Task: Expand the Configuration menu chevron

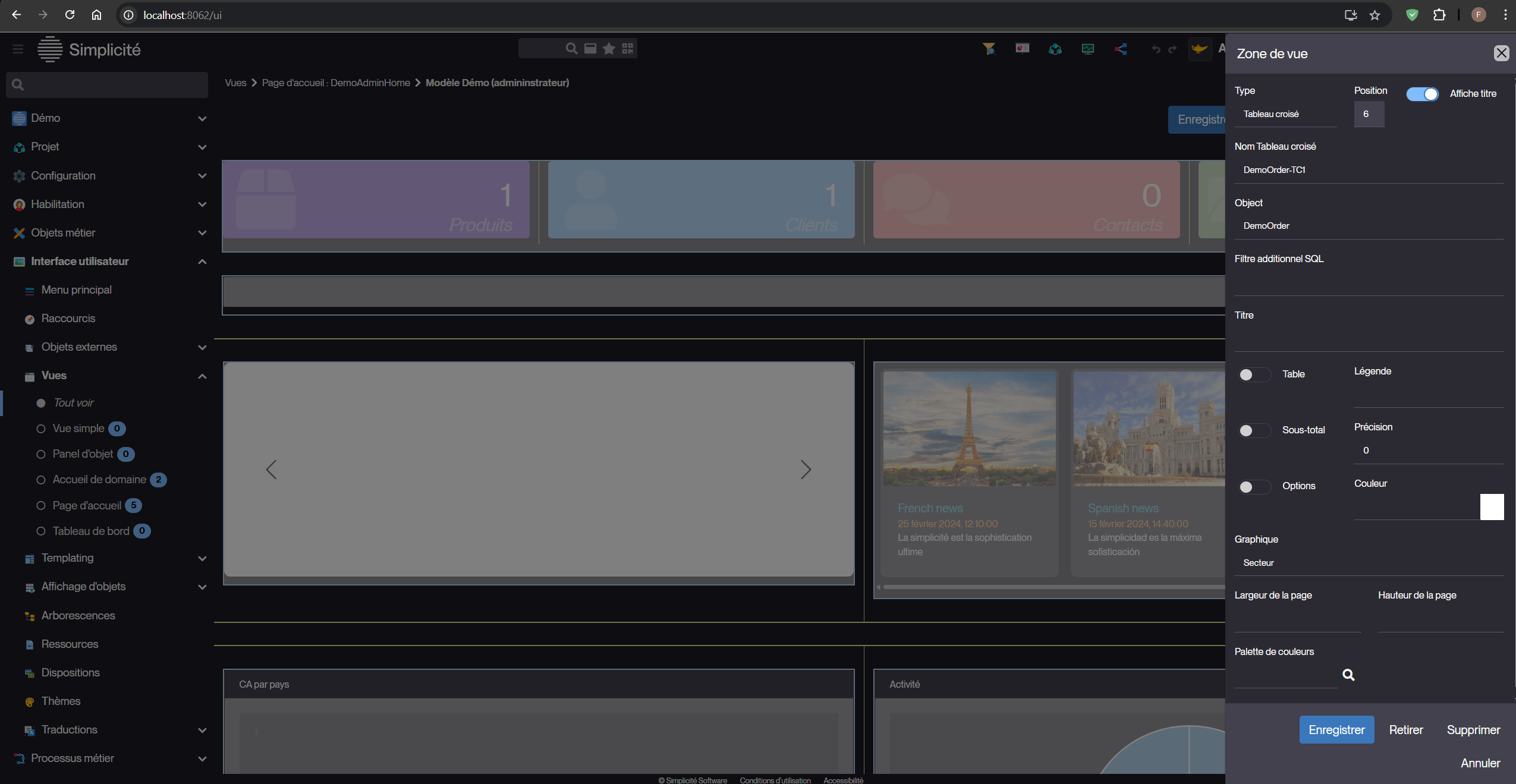Action: point(202,175)
